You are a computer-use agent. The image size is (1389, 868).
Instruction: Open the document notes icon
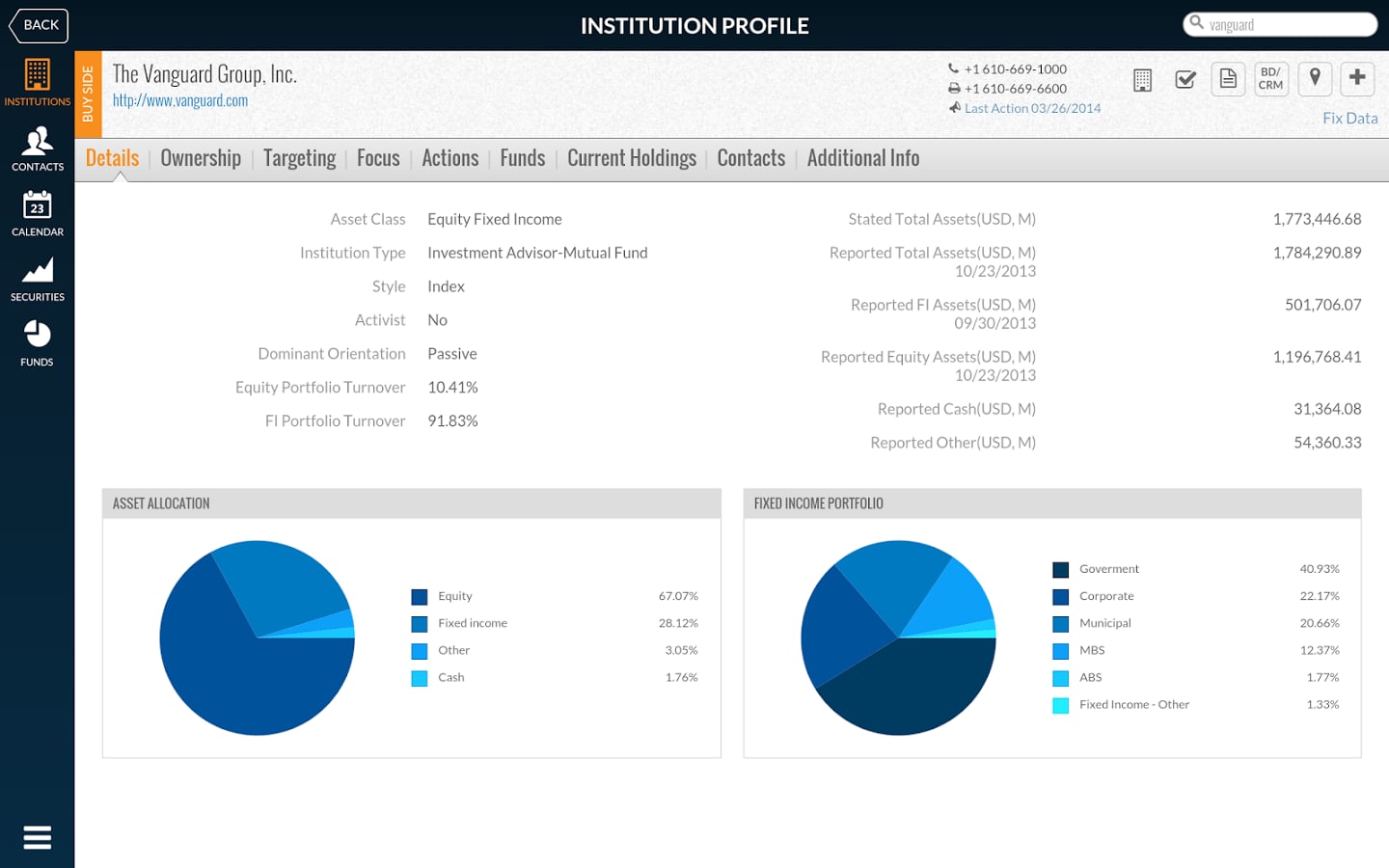[x=1228, y=79]
